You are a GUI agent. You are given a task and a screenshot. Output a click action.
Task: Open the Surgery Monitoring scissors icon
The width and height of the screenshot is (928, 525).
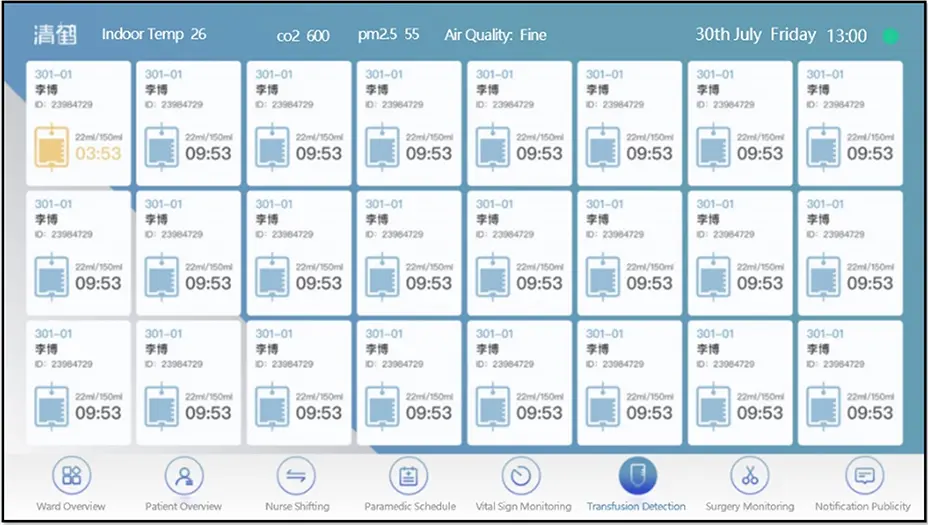coord(749,477)
